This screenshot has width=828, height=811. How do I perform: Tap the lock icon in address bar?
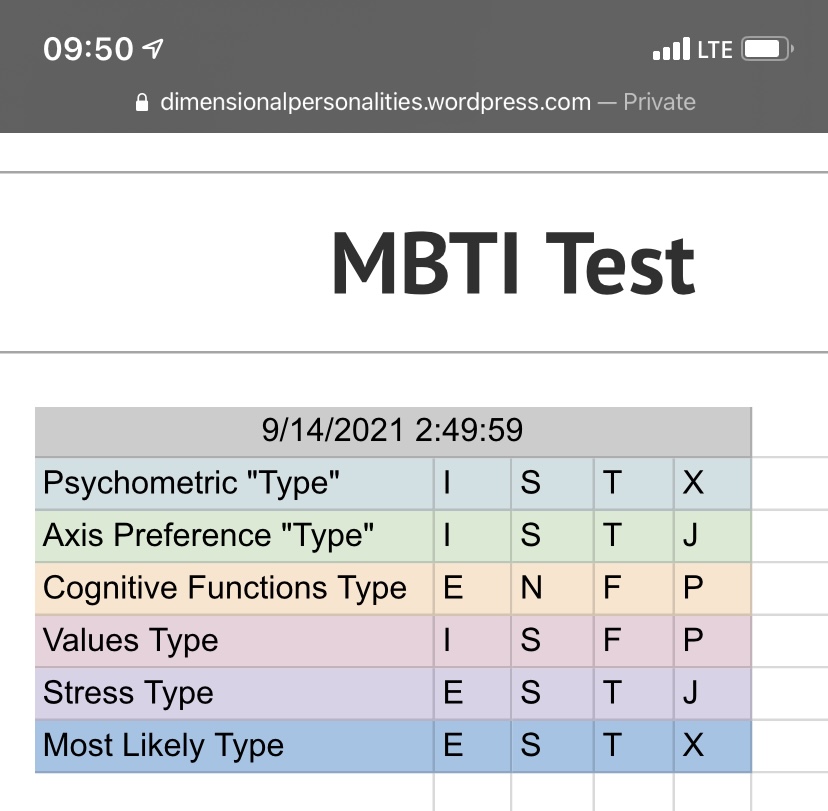(x=142, y=102)
